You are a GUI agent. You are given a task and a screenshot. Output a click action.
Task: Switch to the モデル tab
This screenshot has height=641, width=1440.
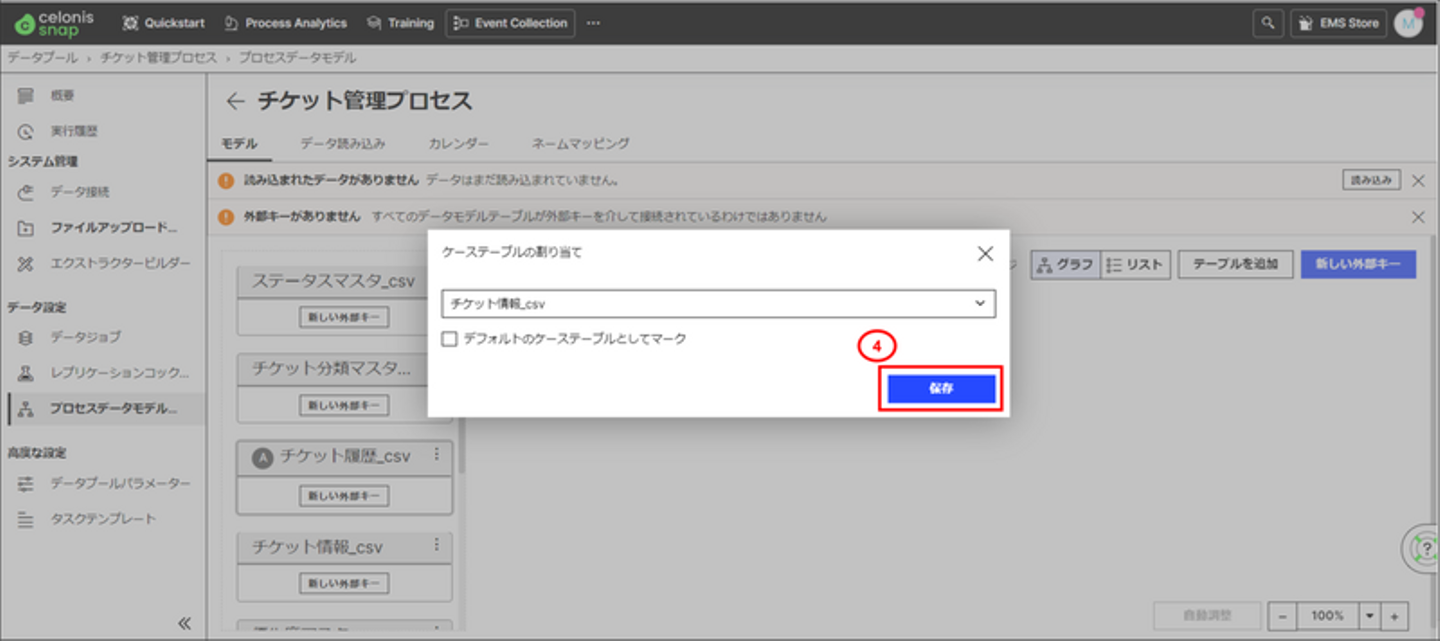pos(239,144)
